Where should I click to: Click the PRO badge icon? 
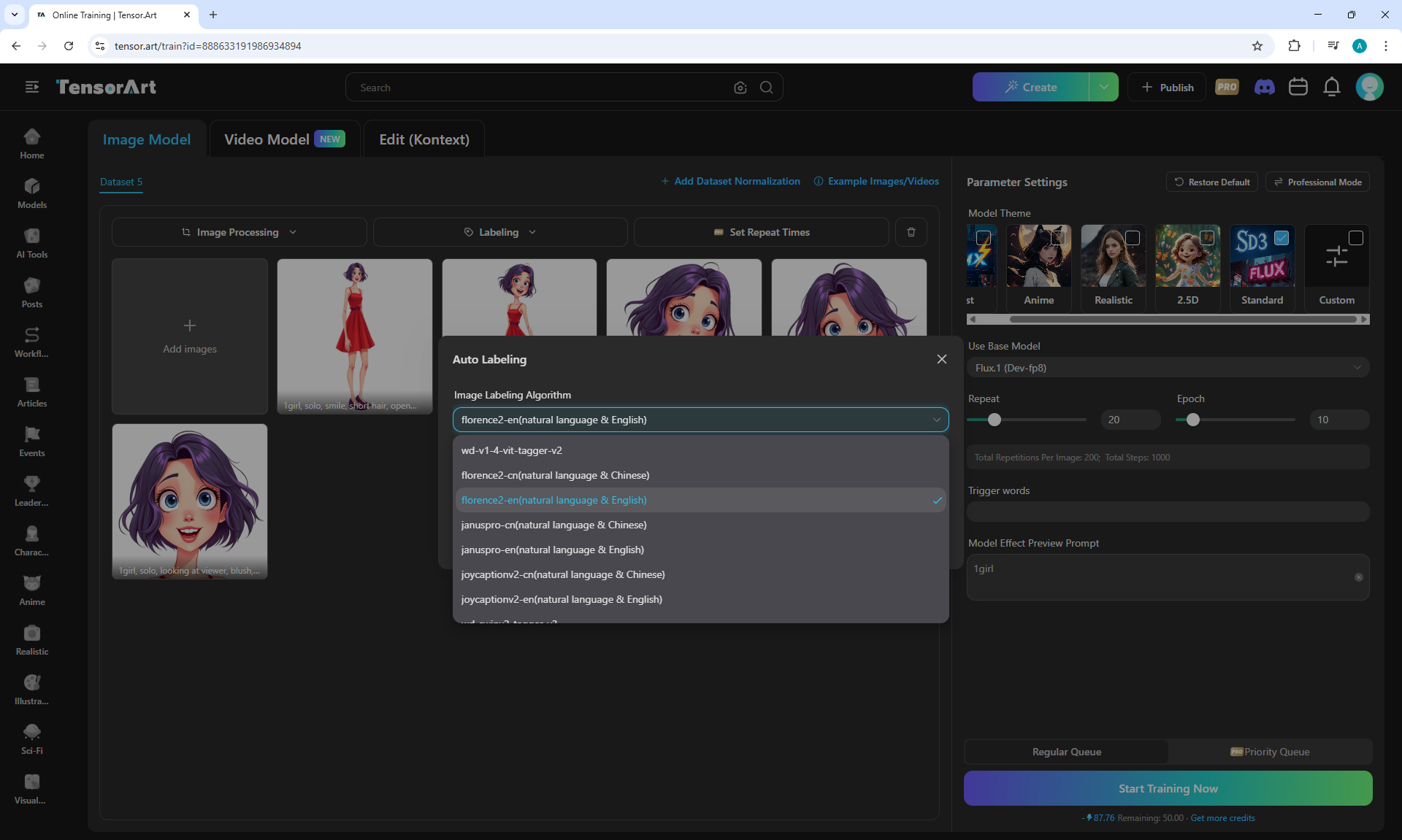coord(1227,88)
